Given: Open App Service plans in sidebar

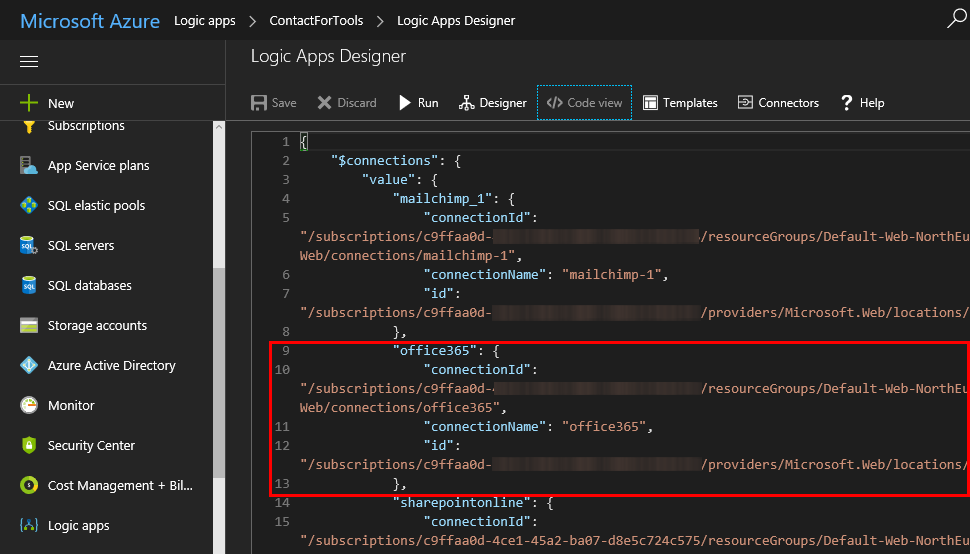Looking at the screenshot, I should click(x=98, y=165).
